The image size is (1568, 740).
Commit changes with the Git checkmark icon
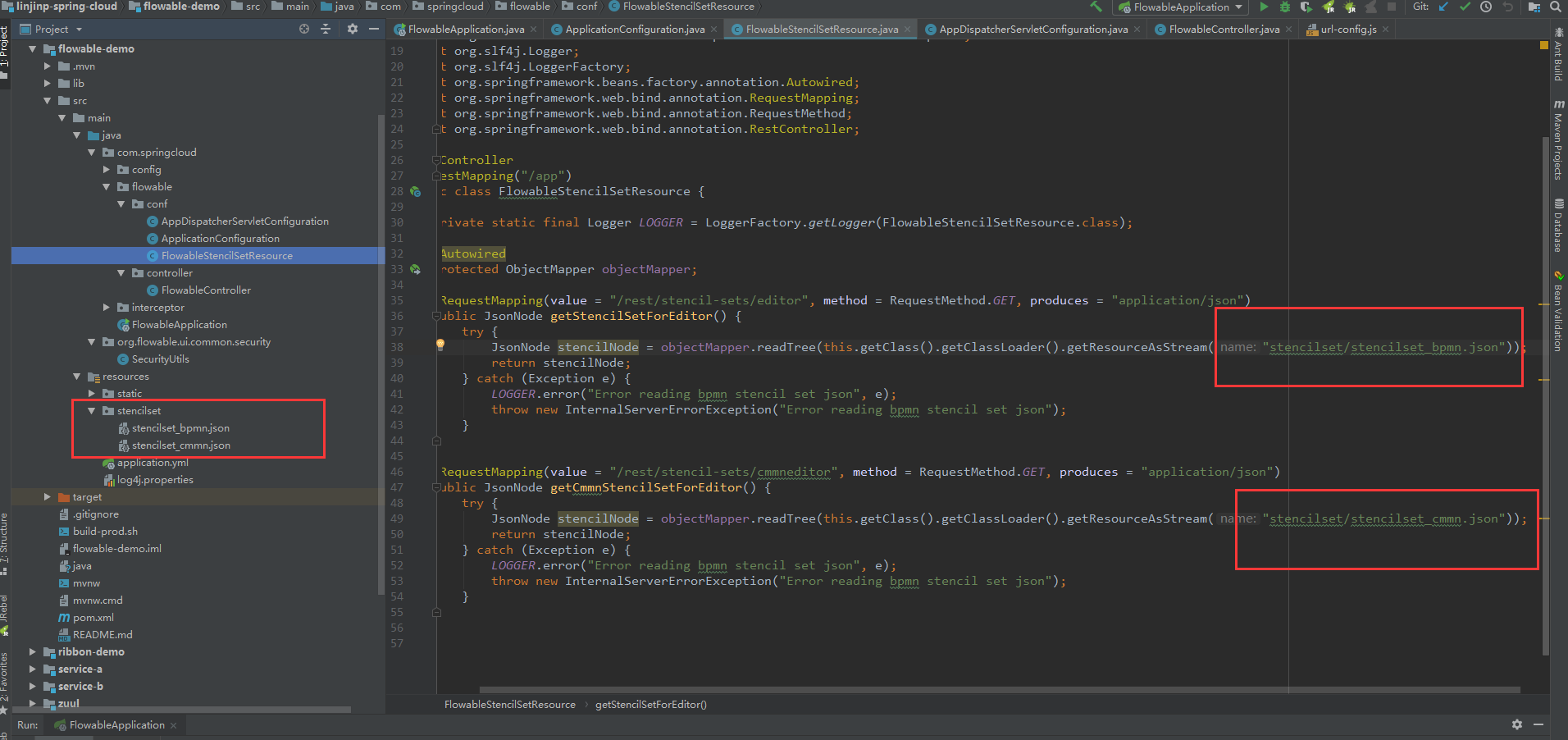point(1465,7)
